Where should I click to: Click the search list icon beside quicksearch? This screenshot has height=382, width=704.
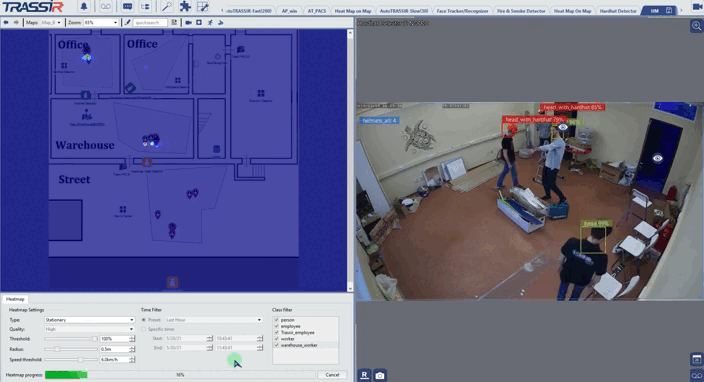[x=174, y=22]
